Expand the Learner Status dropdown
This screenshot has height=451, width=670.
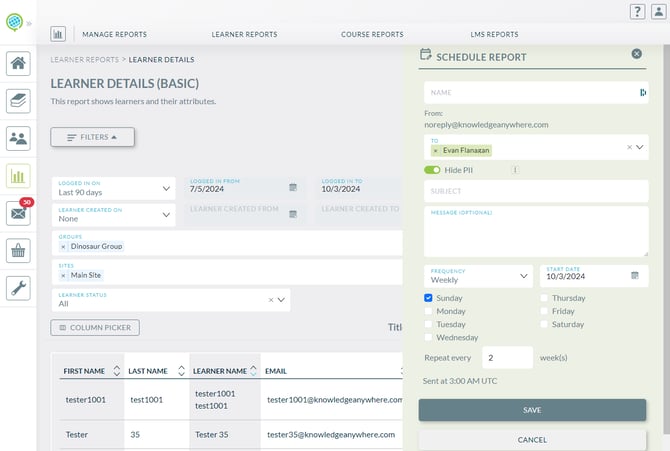[281, 299]
